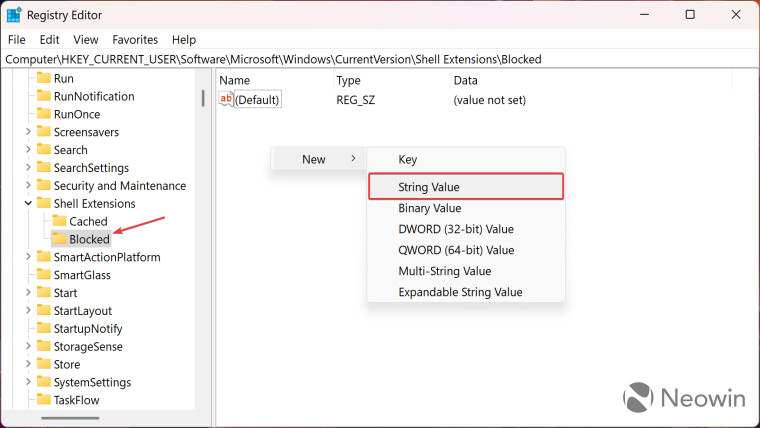Viewport: 760px width, 428px height.
Task: Click the Blocked folder icon
Action: coord(59,239)
